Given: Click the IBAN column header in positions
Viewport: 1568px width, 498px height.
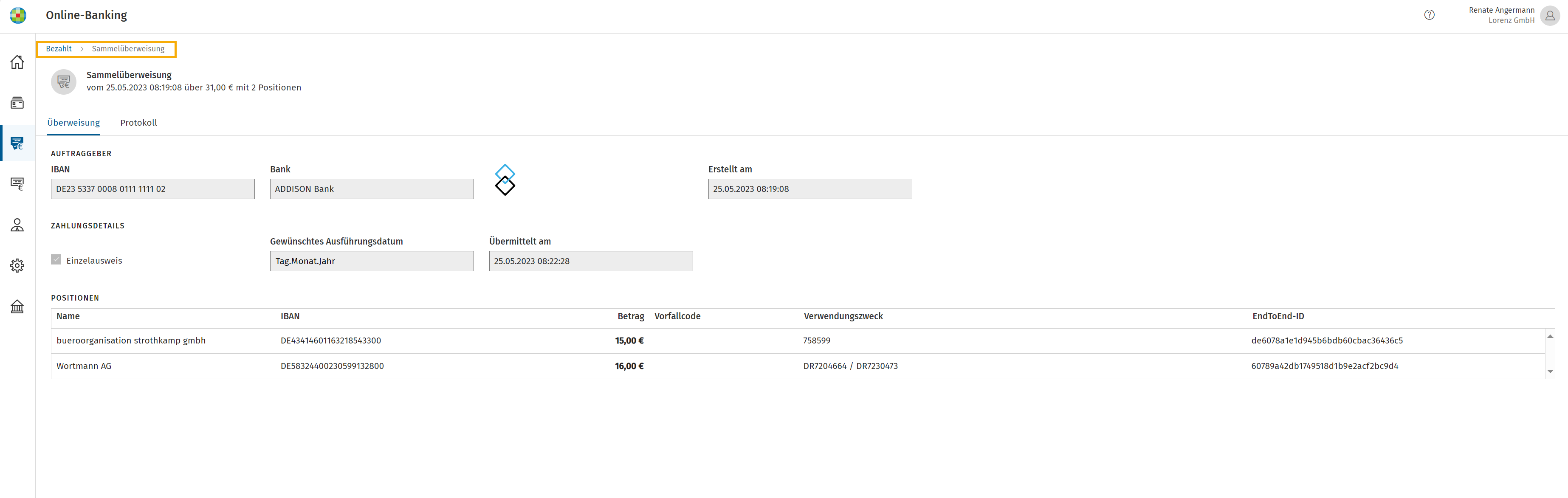Looking at the screenshot, I should click(x=290, y=317).
